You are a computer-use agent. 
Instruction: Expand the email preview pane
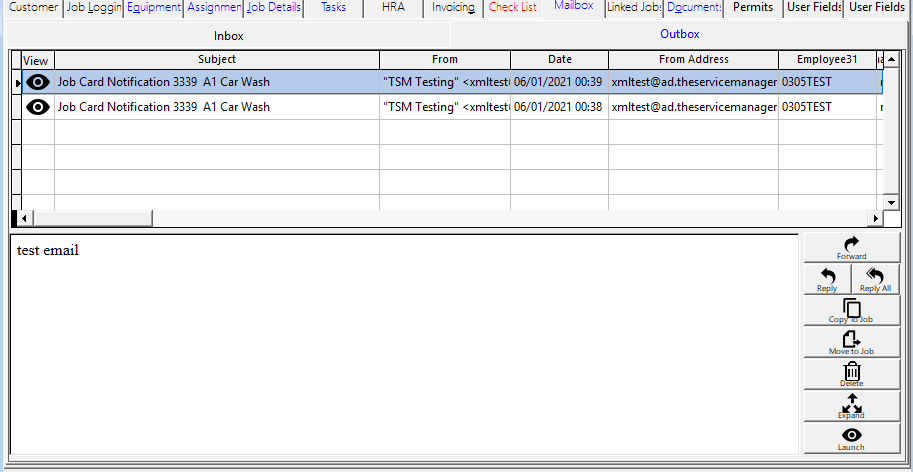pos(851,406)
